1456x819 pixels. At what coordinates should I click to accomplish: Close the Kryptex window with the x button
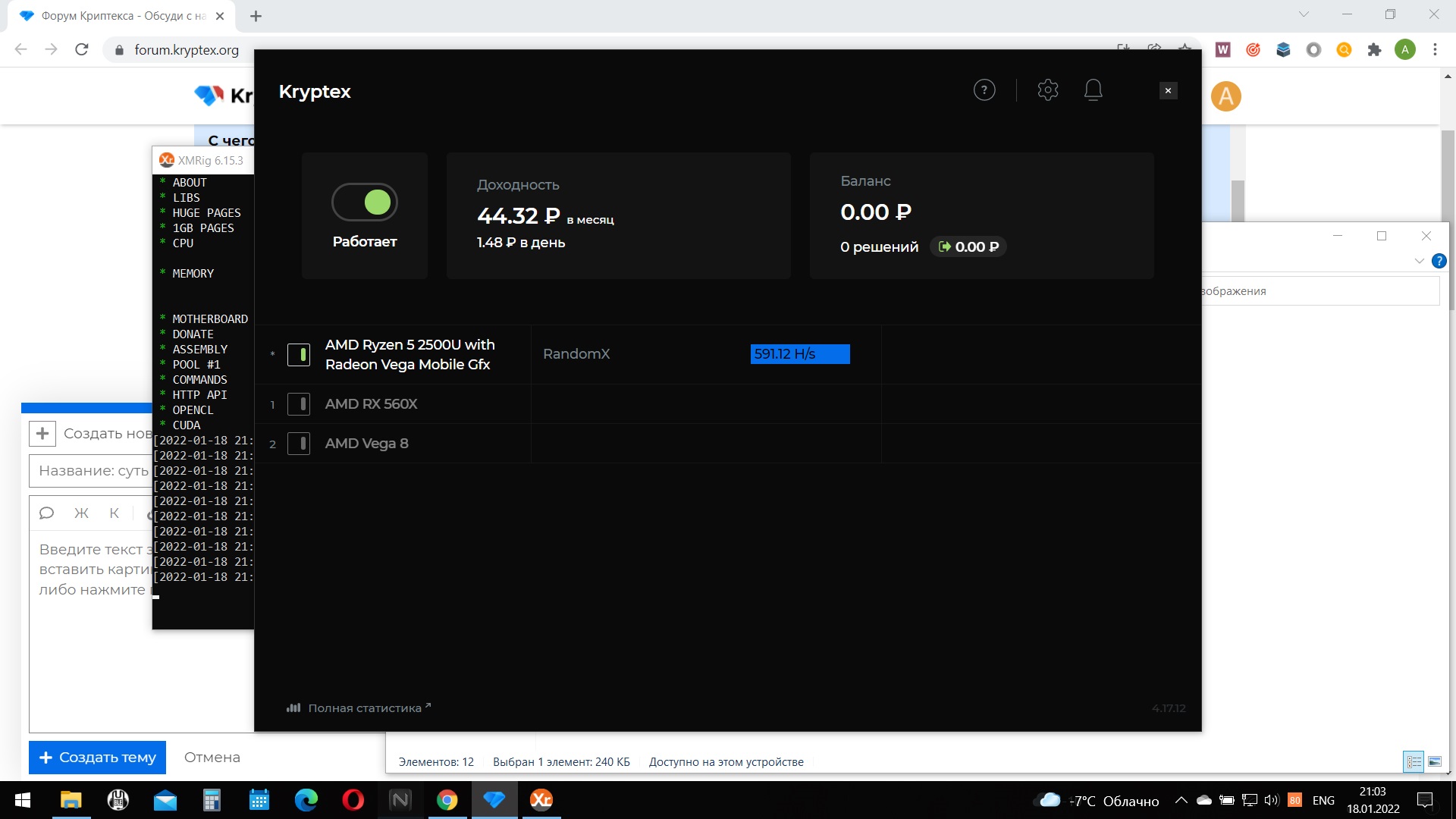click(1168, 90)
